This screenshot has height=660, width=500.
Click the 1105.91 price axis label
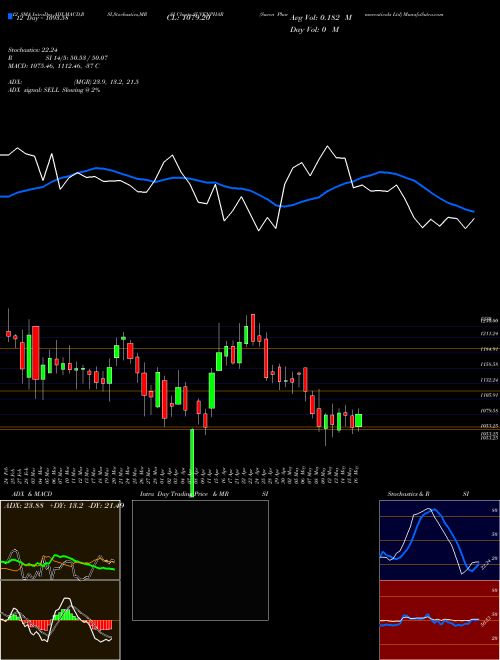(489, 395)
